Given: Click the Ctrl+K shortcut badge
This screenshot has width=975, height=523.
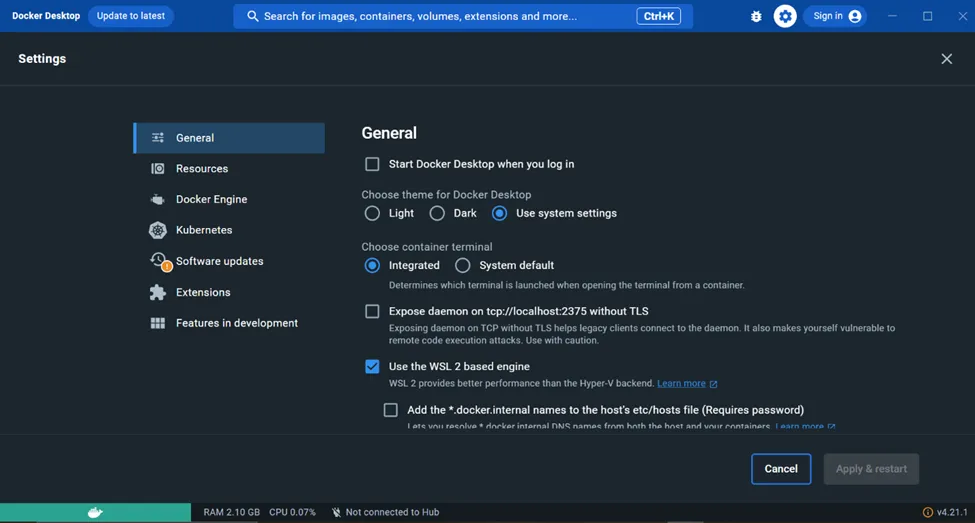Looking at the screenshot, I should pyautogui.click(x=658, y=16).
